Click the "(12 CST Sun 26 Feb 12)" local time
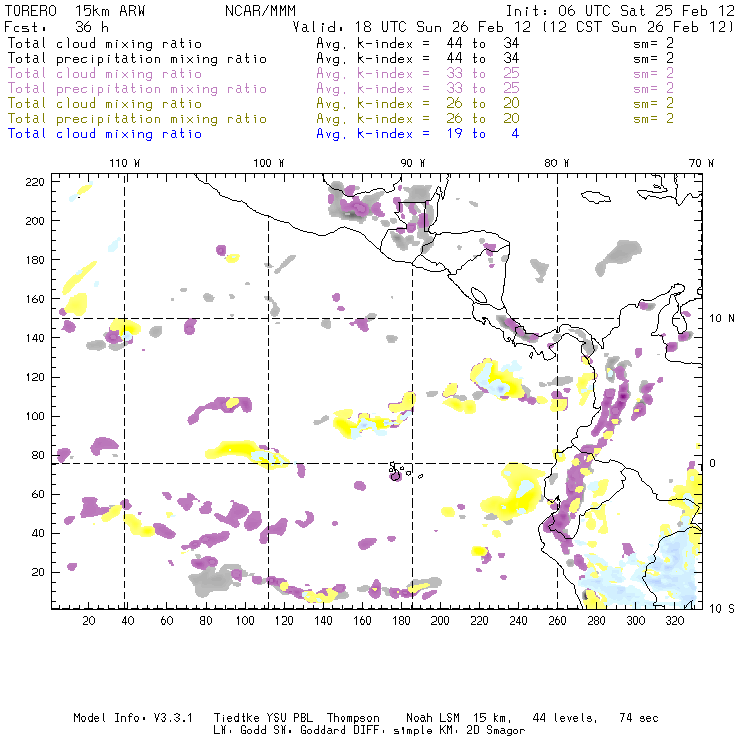 point(638,27)
